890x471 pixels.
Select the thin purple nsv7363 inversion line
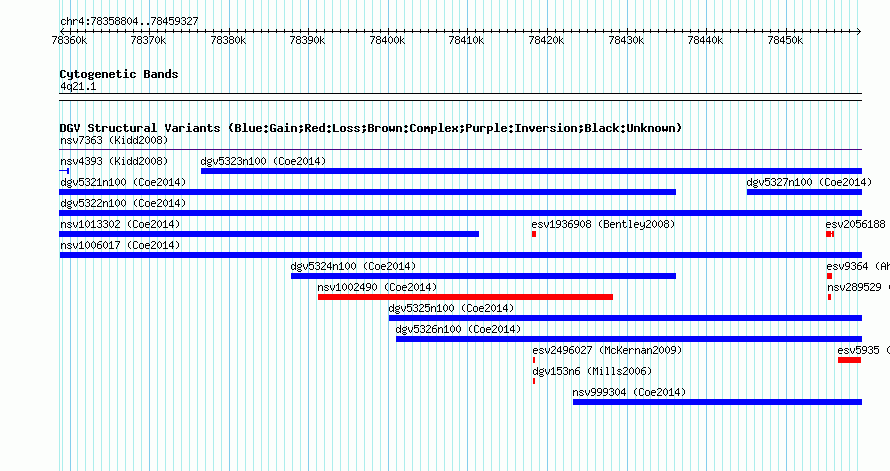460,150
